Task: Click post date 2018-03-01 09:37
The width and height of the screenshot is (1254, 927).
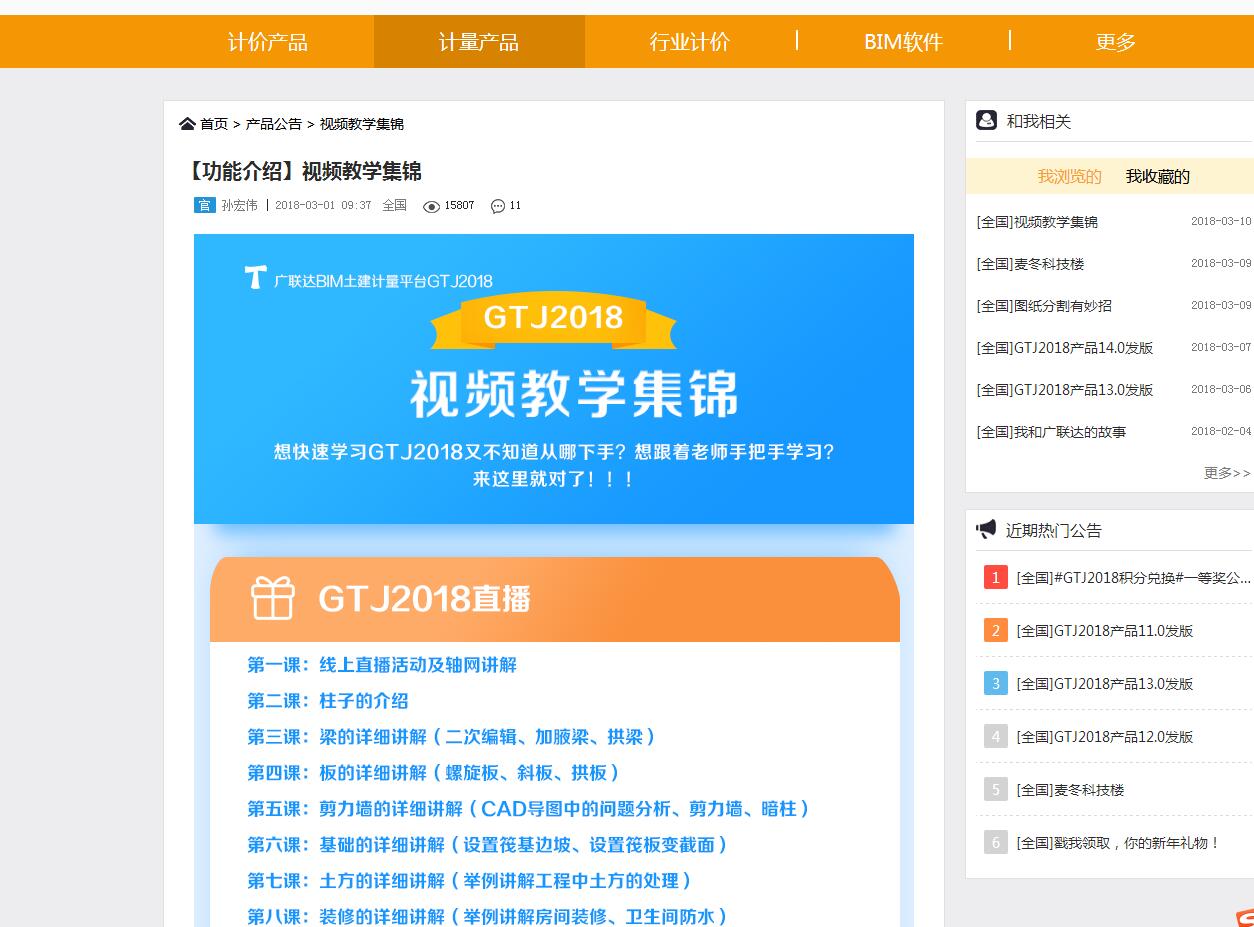Action: click(323, 205)
